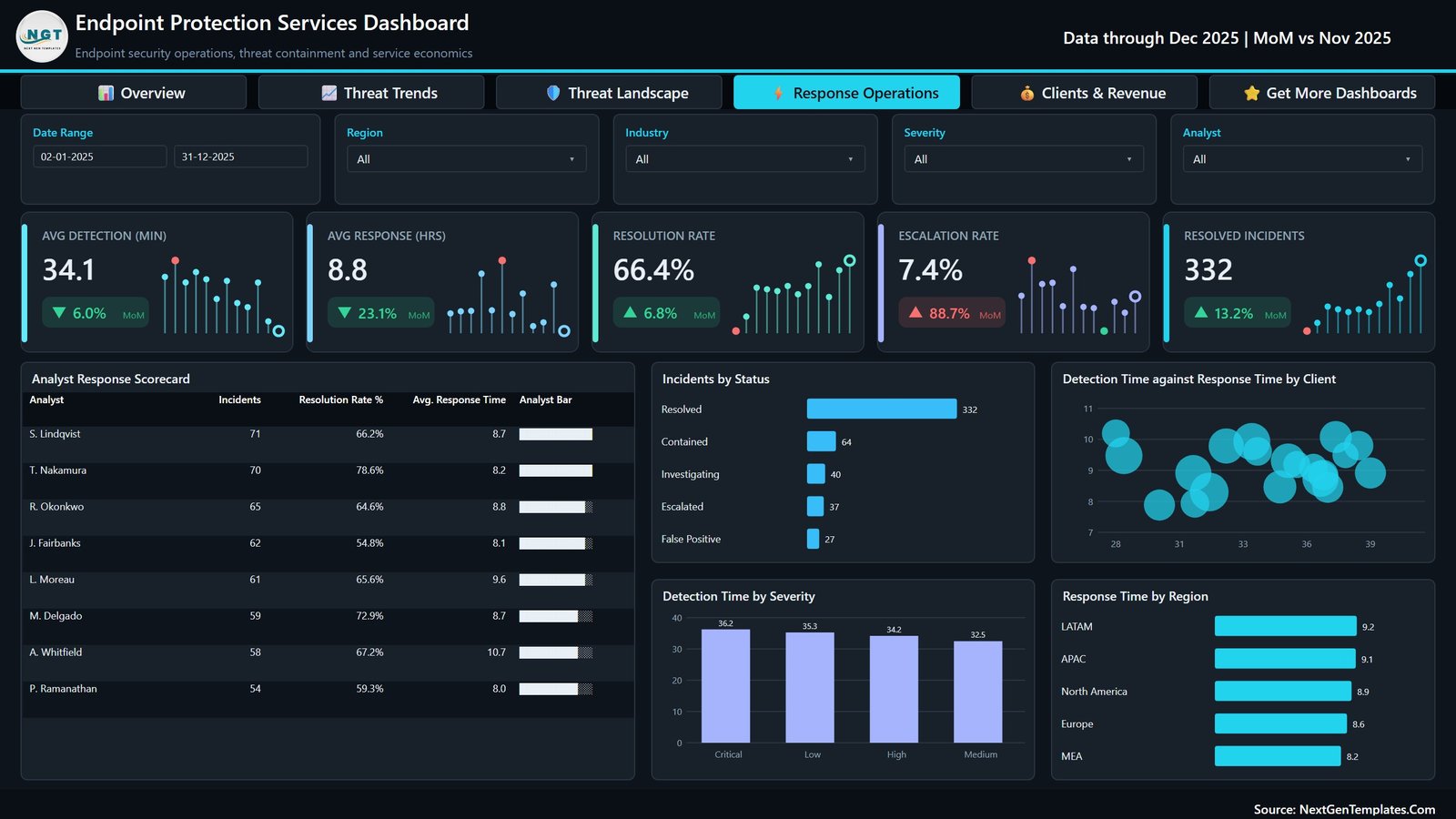The height and width of the screenshot is (819, 1456).
Task: Select the S. Lindqvist row name
Action: [x=55, y=434]
